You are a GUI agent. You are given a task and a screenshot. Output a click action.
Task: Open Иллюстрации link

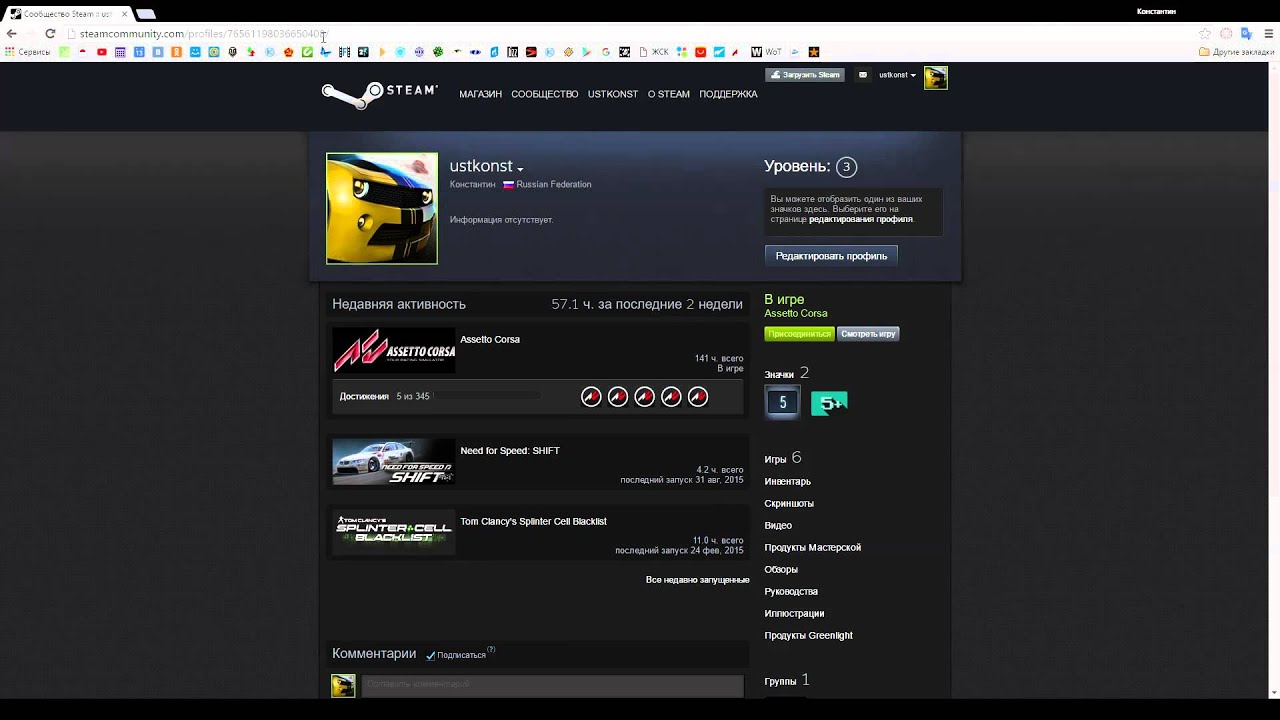click(x=794, y=614)
